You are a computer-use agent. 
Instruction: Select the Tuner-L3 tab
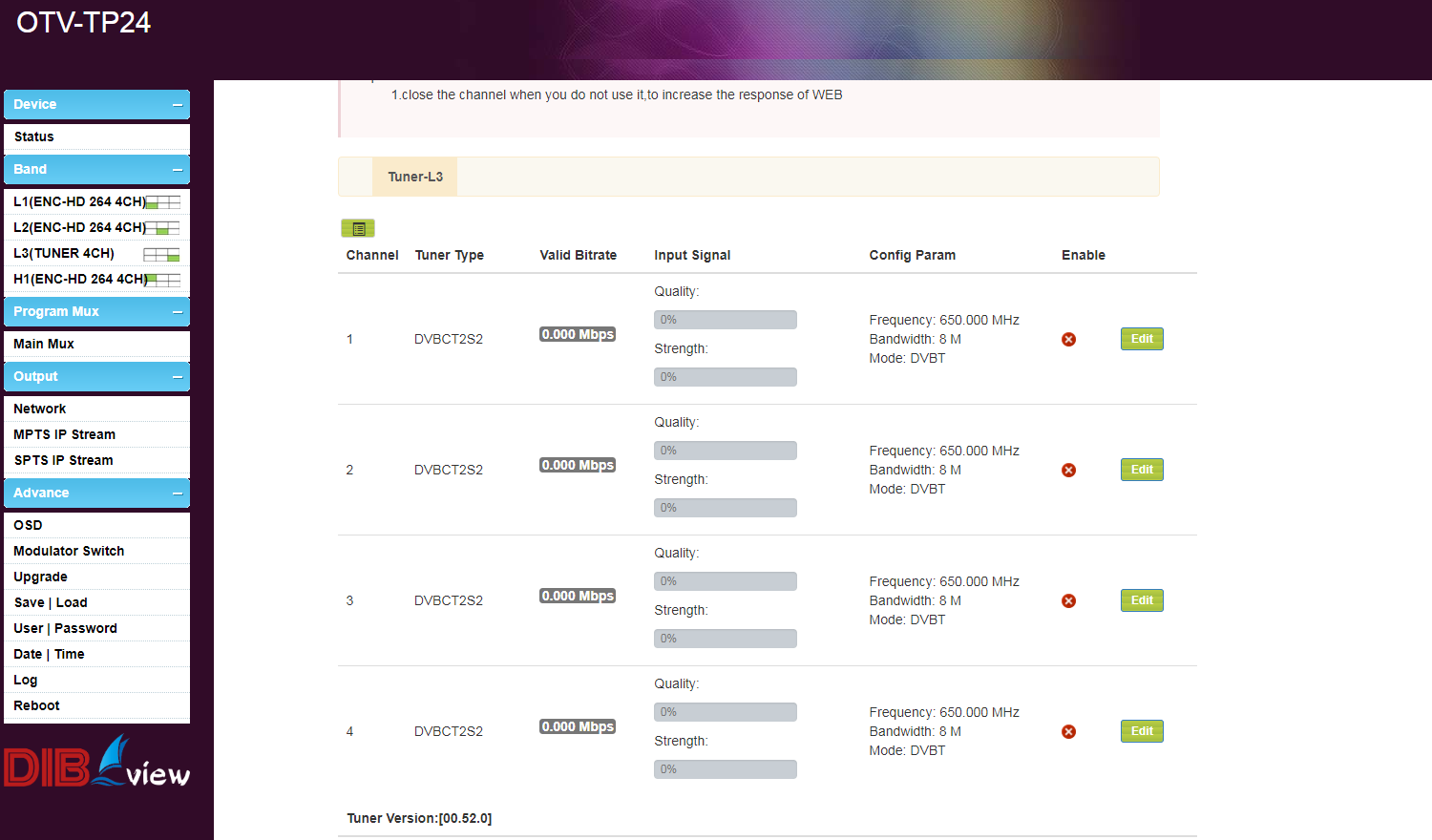pos(415,177)
